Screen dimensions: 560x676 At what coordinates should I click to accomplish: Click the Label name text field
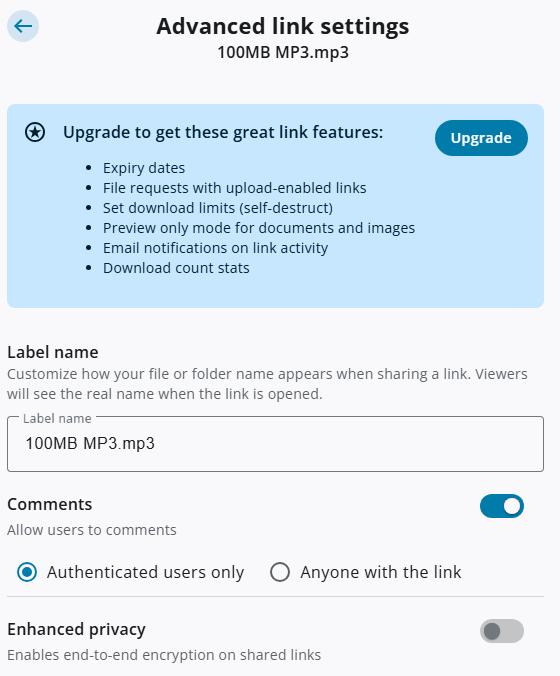(x=275, y=444)
